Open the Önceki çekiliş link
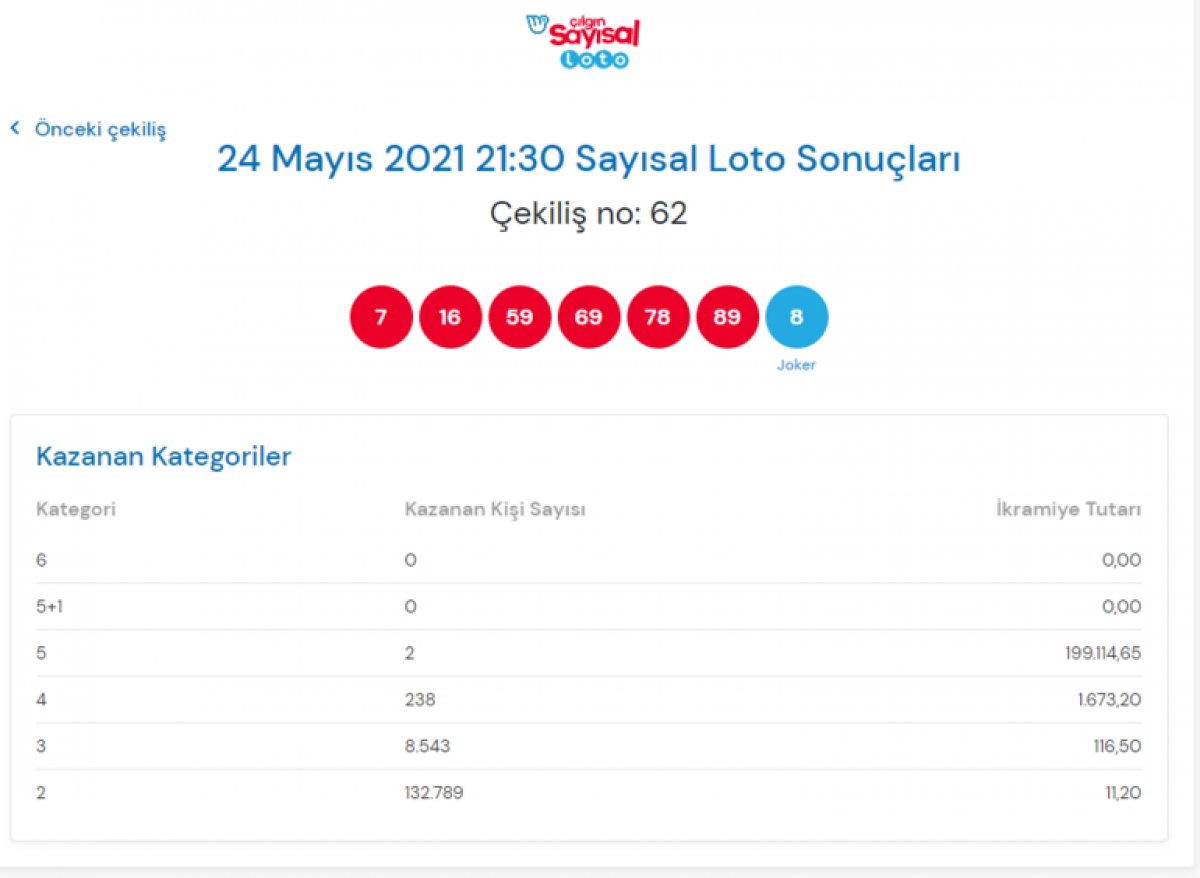1200x878 pixels. pos(100,129)
